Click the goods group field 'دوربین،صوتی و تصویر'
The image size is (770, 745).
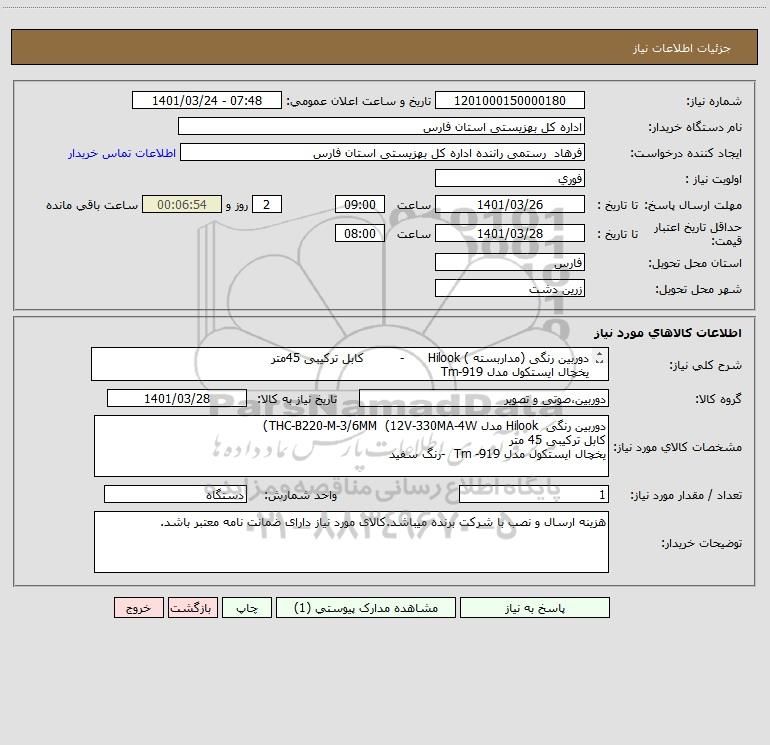484,398
